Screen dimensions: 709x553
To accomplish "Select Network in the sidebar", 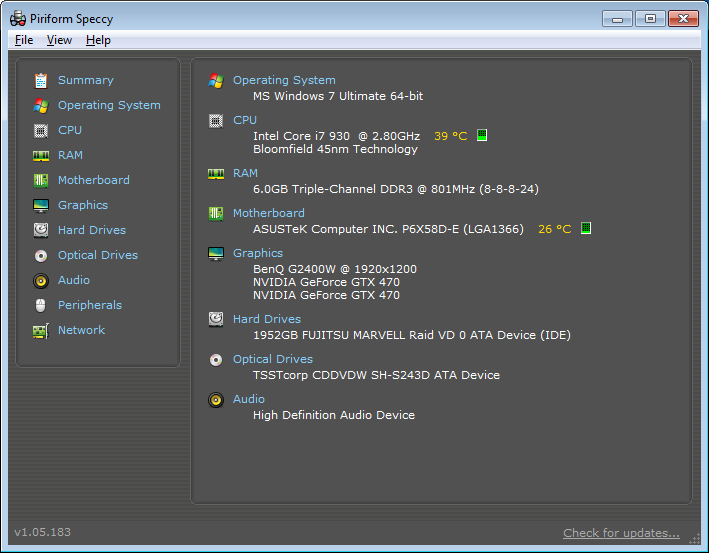I will point(81,331).
